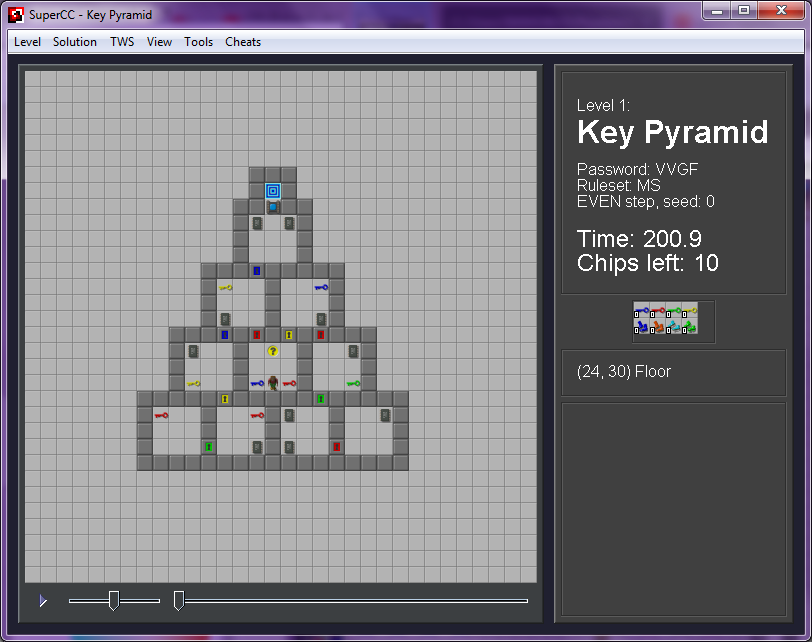Click the yellow key in room left of hint room
This screenshot has width=812, height=642.
click(x=193, y=383)
